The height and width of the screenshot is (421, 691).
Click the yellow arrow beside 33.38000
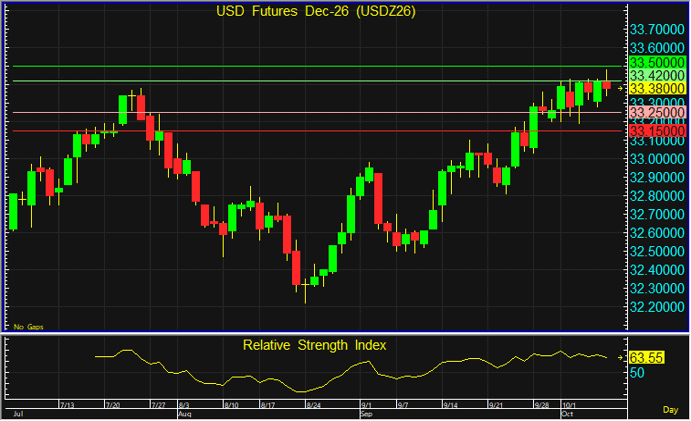[620, 89]
